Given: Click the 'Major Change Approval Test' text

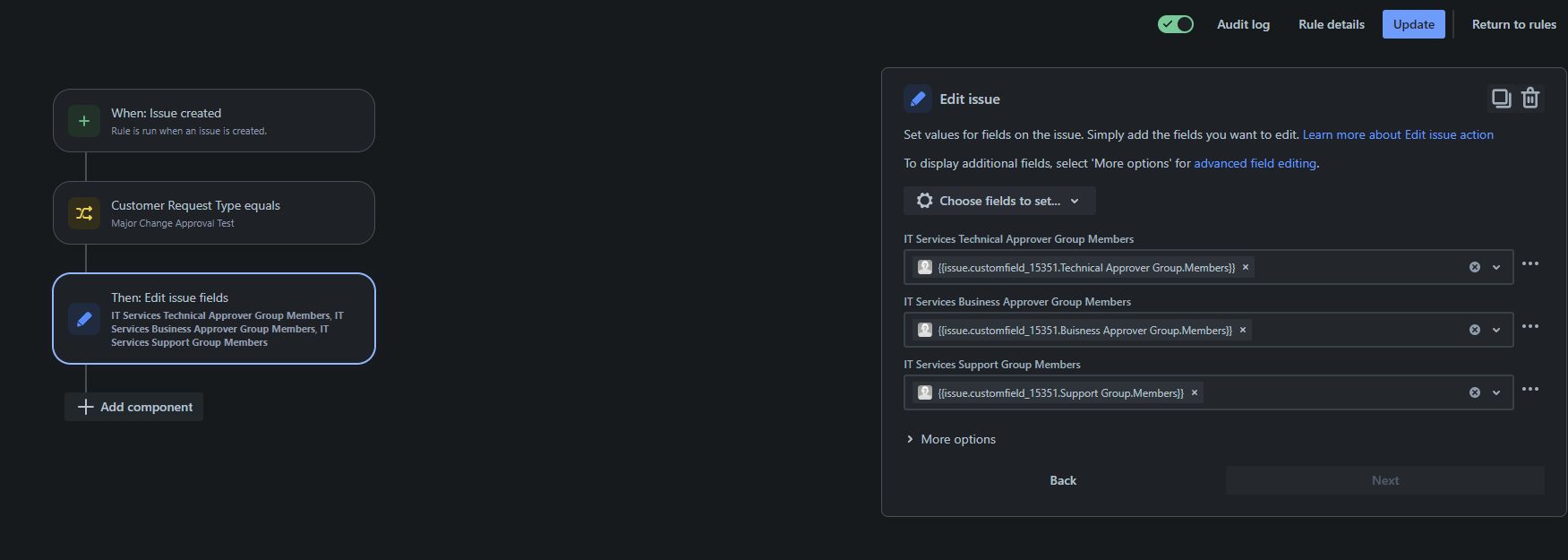Looking at the screenshot, I should click(173, 223).
